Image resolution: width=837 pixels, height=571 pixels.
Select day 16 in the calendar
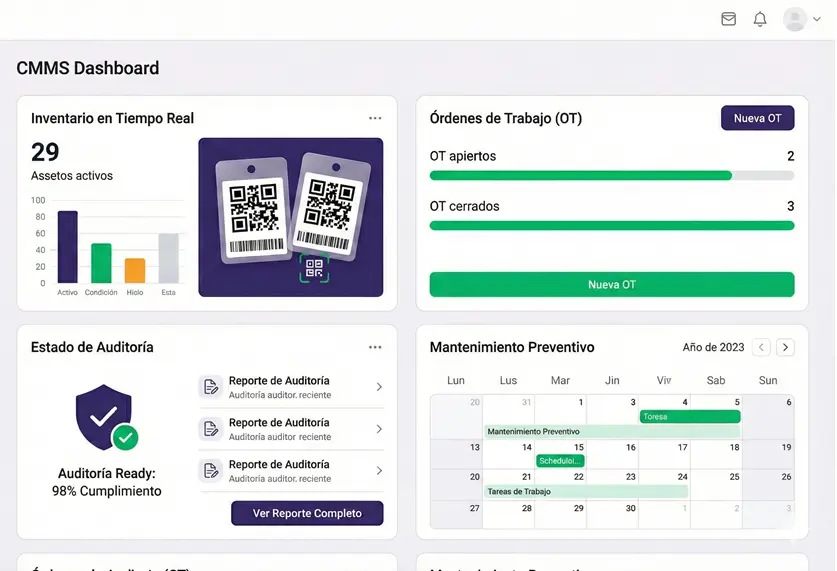pyautogui.click(x=630, y=447)
